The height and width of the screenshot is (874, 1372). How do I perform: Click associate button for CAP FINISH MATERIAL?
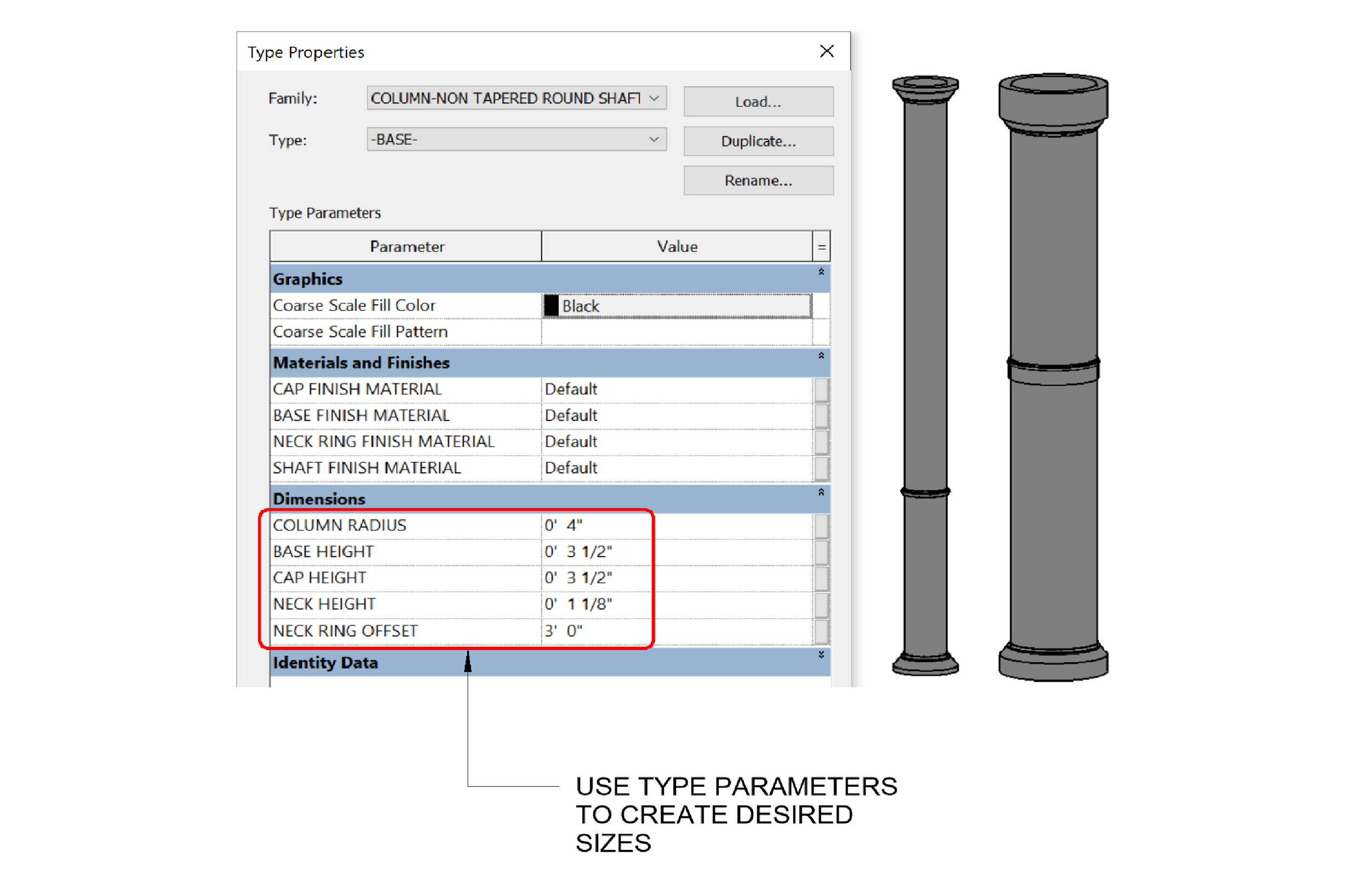click(821, 389)
